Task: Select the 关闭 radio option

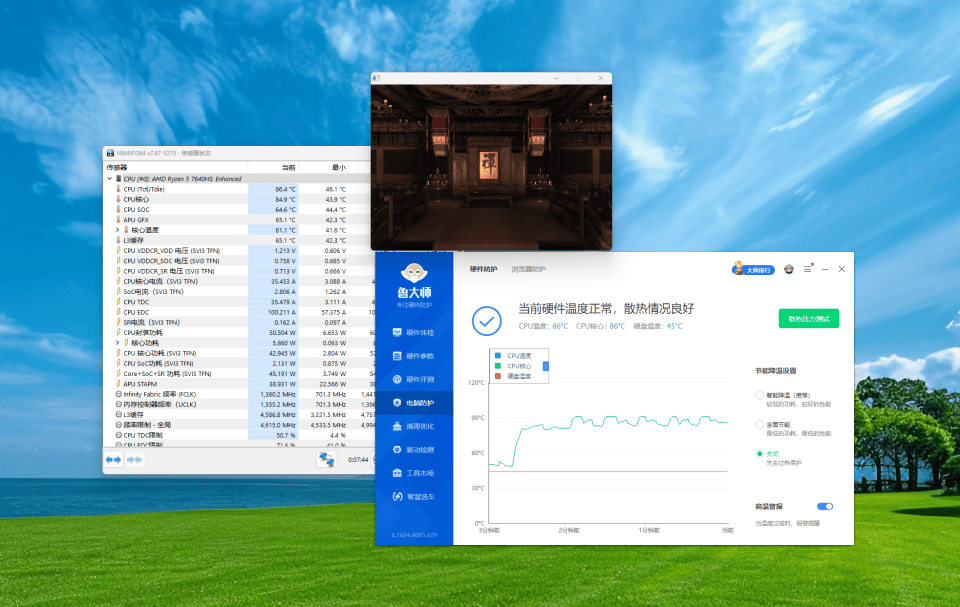Action: [759, 454]
